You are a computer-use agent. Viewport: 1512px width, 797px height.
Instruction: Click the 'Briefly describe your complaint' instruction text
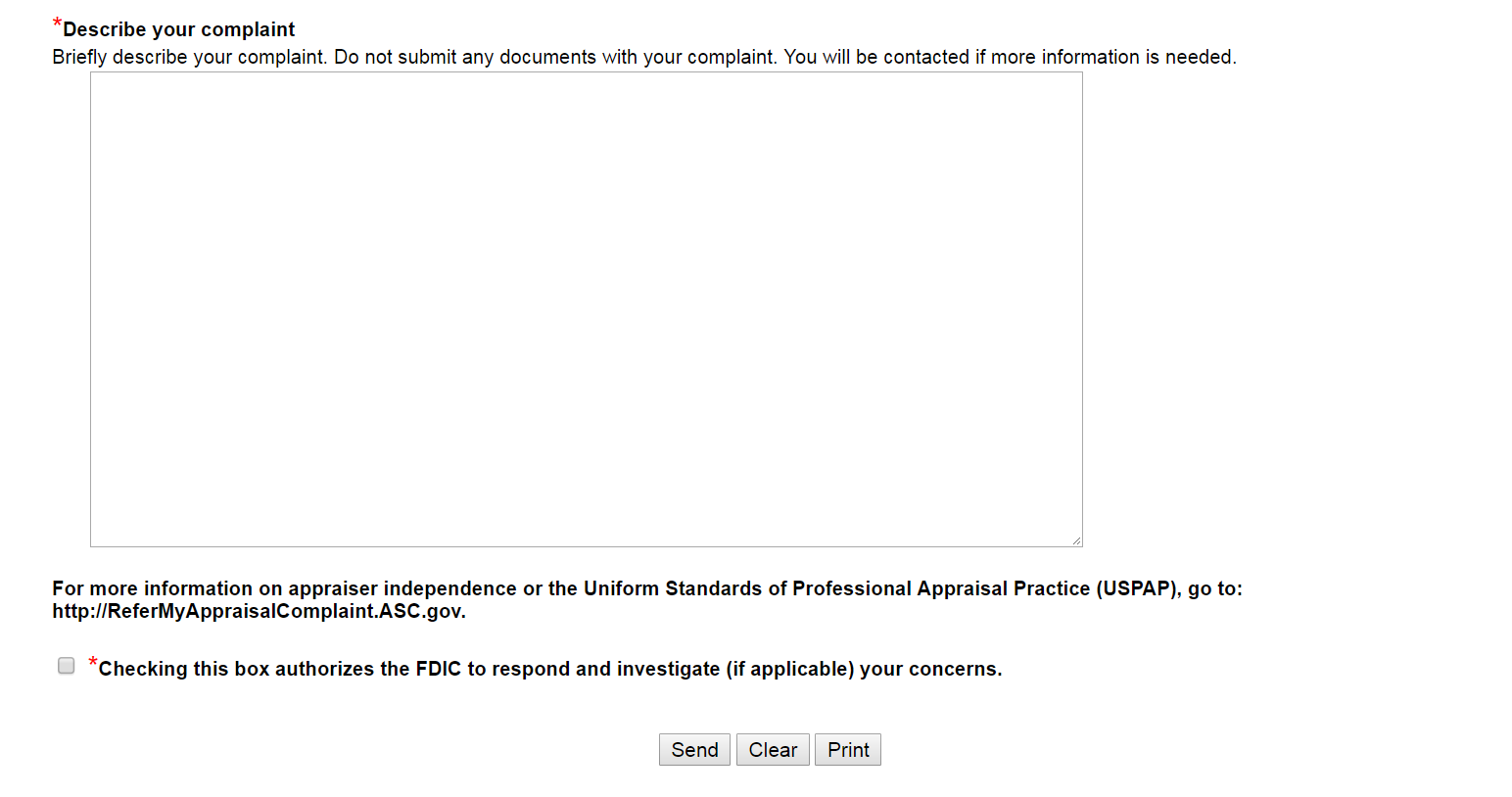pos(189,57)
